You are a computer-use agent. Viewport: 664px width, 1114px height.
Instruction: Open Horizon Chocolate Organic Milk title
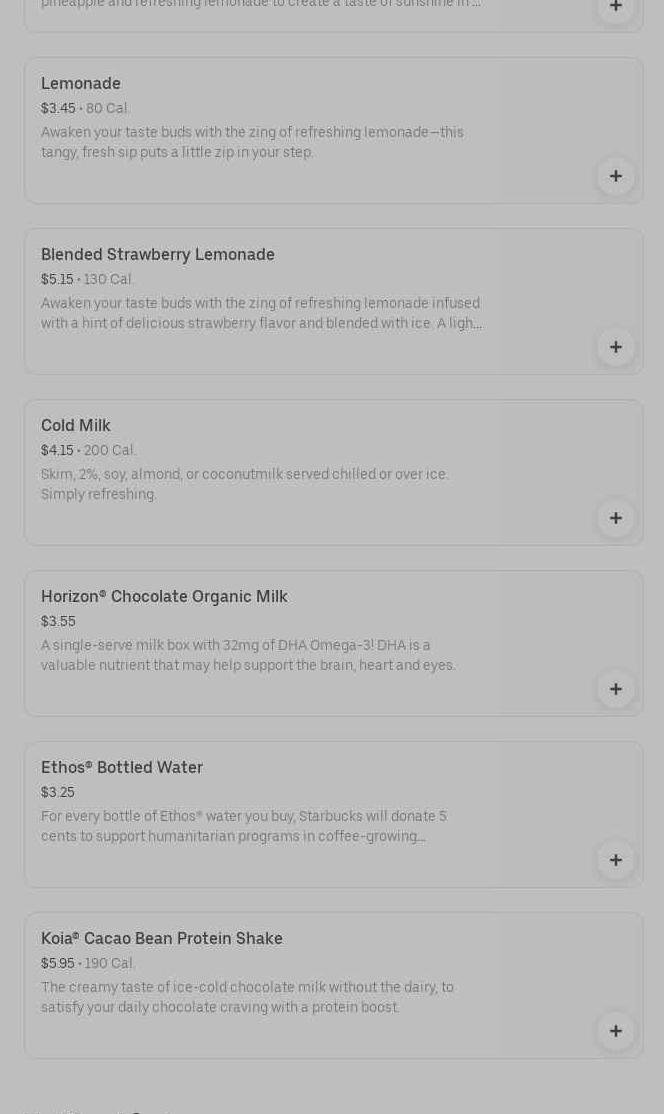click(164, 597)
